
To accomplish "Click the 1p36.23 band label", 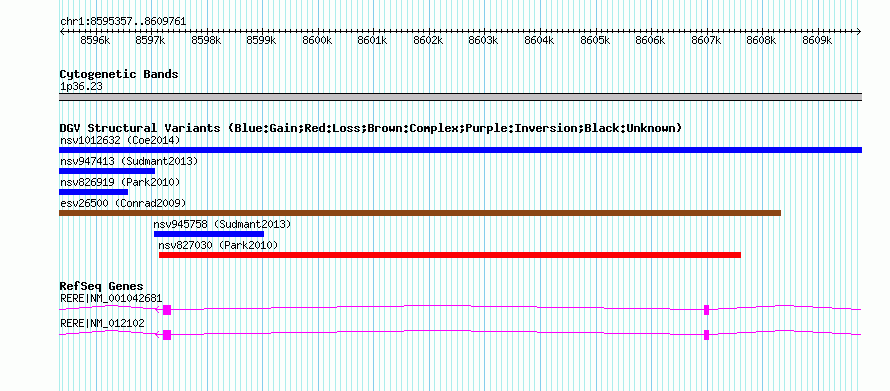I will 81,87.
